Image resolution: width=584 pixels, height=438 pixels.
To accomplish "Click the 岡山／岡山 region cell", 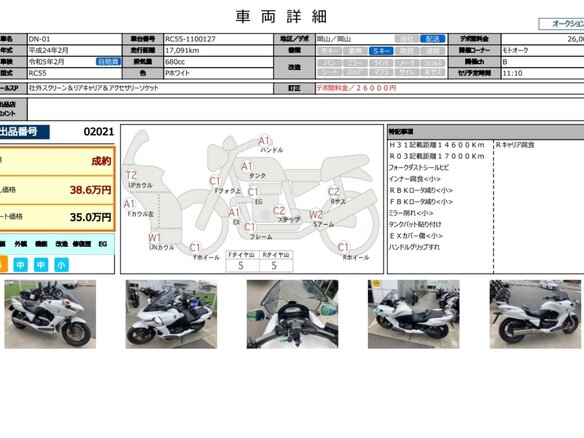I will tap(334, 39).
